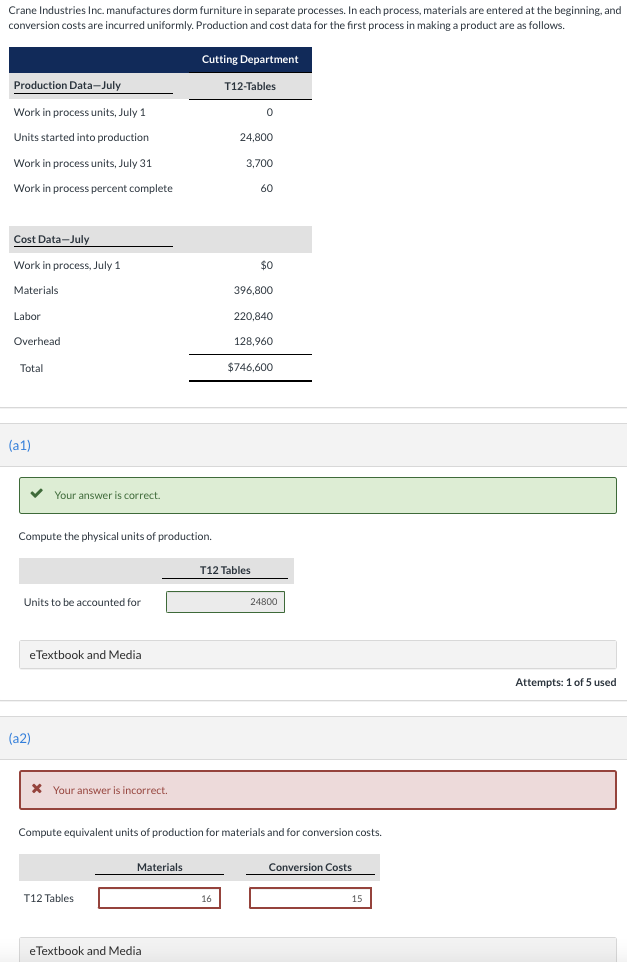Click the Units started into production value 24,800
Image resolution: width=627 pixels, height=962 pixels.
coord(256,137)
